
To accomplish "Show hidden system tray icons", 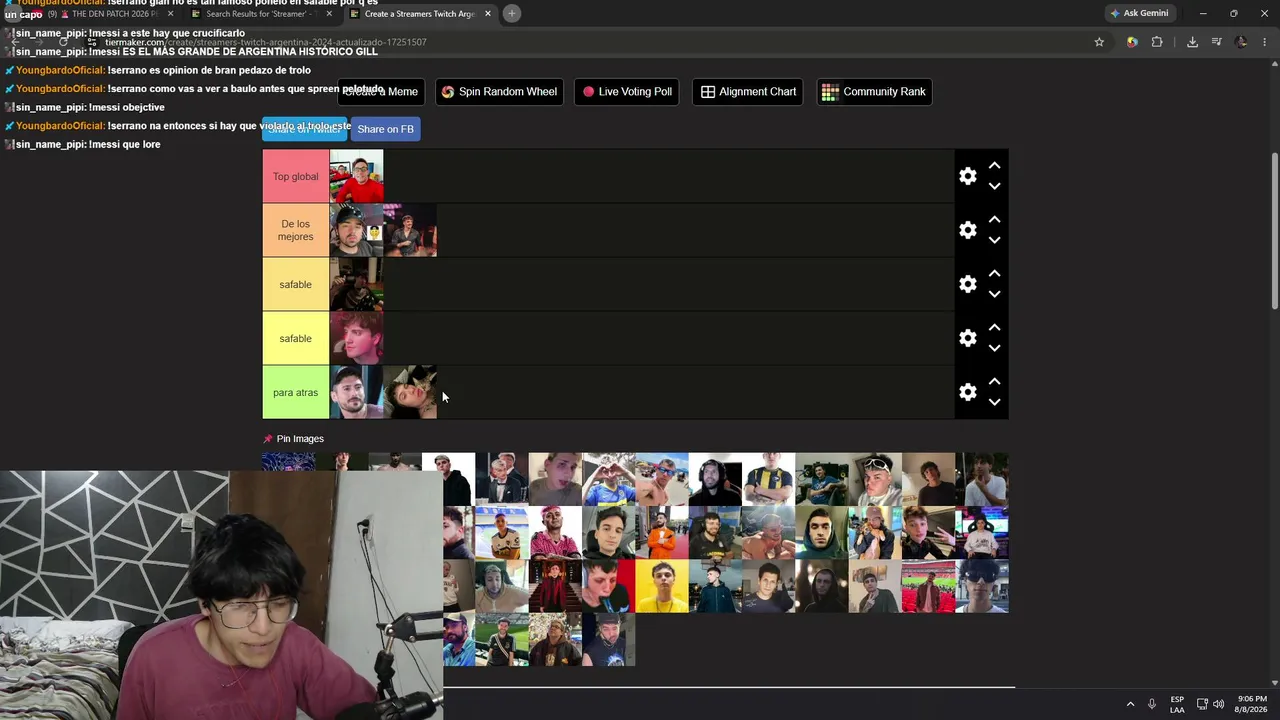I will (x=1130, y=704).
